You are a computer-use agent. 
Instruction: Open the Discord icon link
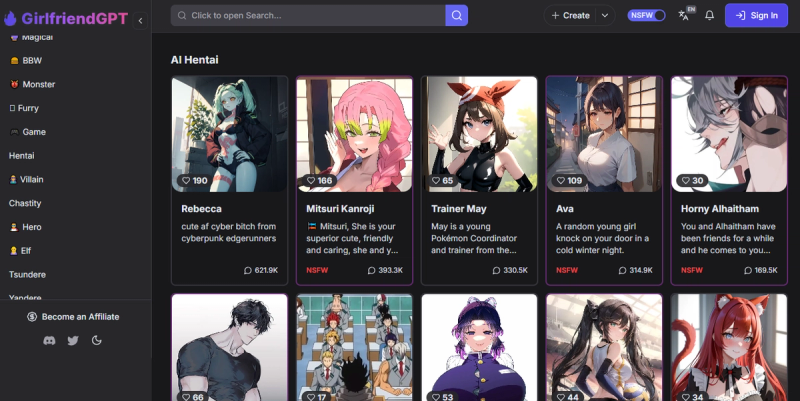(49, 340)
